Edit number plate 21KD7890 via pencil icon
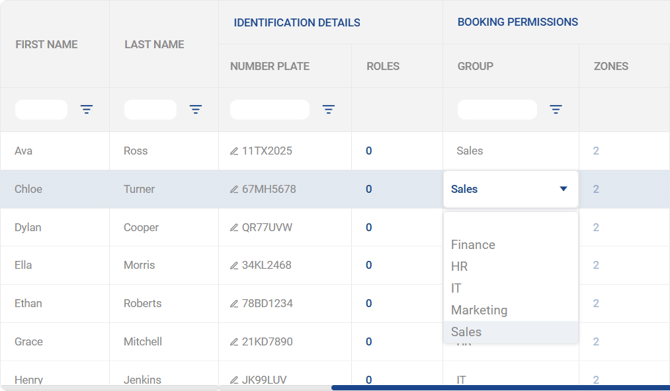Viewport: 670px width, 391px height. coord(234,342)
